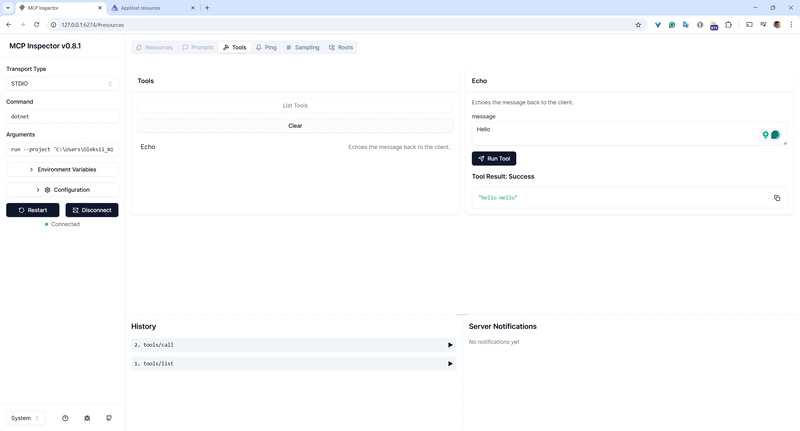Click the message text area containing Hello
Image resolution: width=800 pixels, height=431 pixels.
(629, 134)
